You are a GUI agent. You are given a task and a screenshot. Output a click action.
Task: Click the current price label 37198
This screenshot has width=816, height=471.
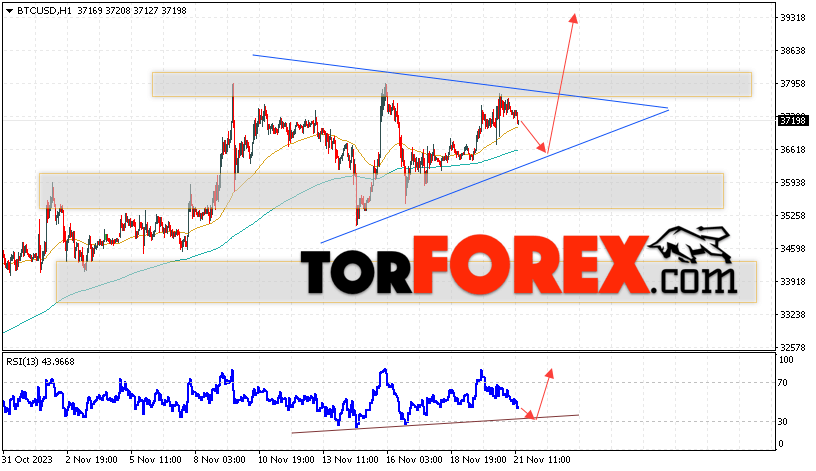pyautogui.click(x=793, y=121)
